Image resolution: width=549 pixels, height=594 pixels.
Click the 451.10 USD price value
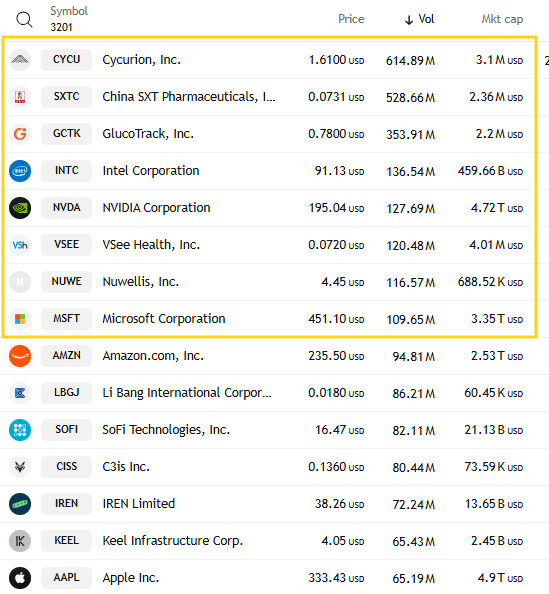(x=336, y=319)
